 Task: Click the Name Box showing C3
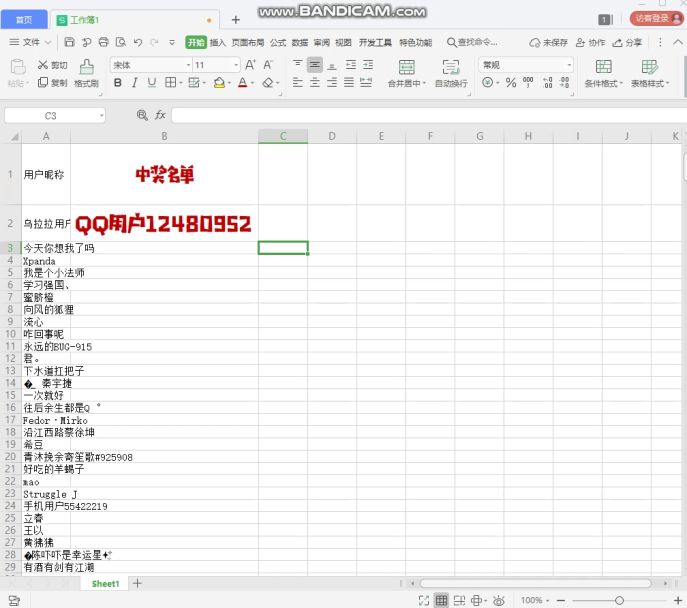point(52,116)
